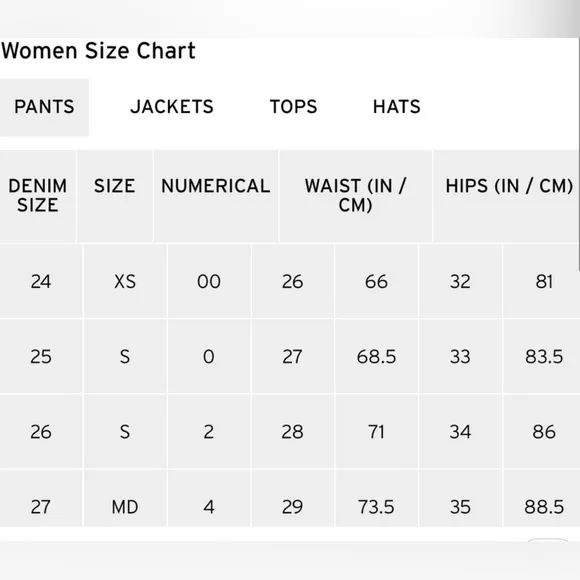Screen dimensions: 580x580
Task: Open the HATS size tab
Action: pyautogui.click(x=397, y=107)
